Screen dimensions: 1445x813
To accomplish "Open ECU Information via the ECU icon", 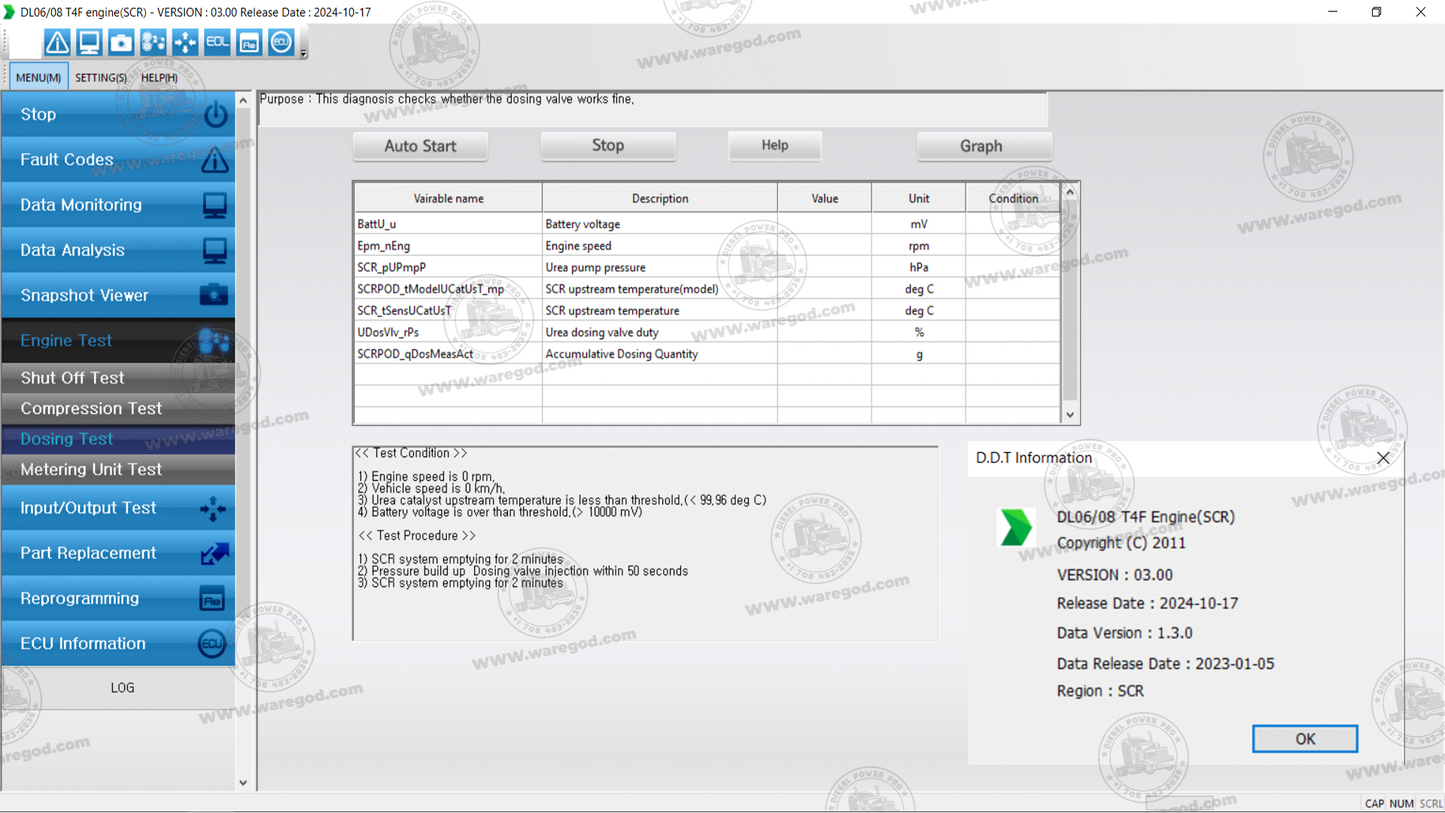I will (x=280, y=42).
